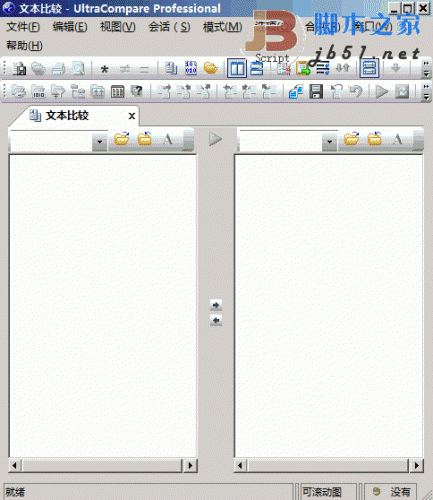The image size is (433, 500).
Task: Click the printer icon in top toolbar
Action: pyautogui.click(x=59, y=69)
